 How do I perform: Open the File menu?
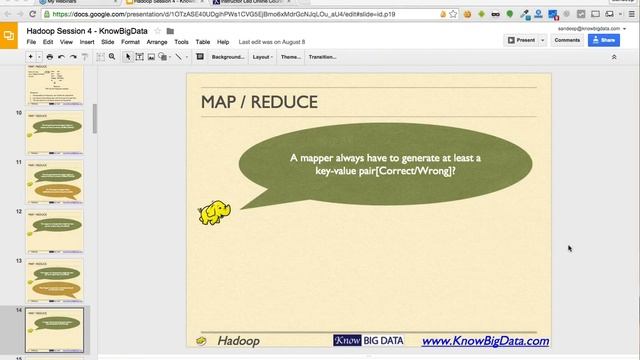31,42
